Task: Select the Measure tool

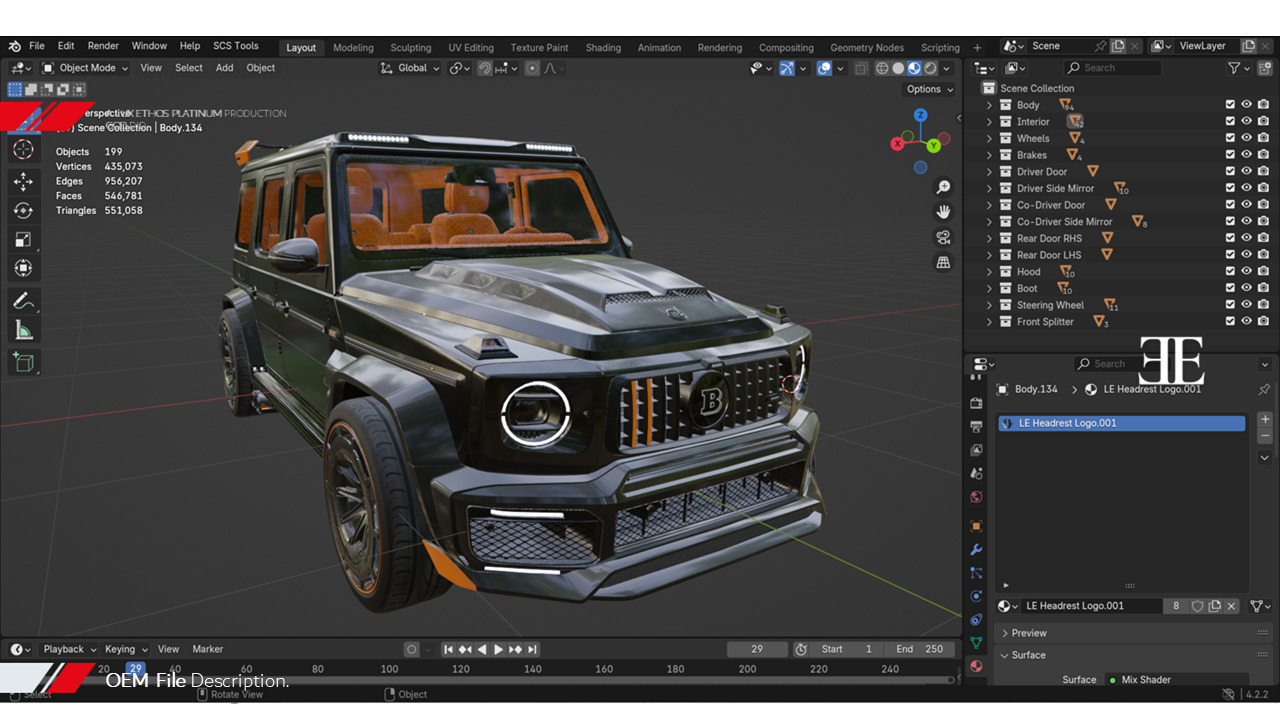Action: pos(23,329)
